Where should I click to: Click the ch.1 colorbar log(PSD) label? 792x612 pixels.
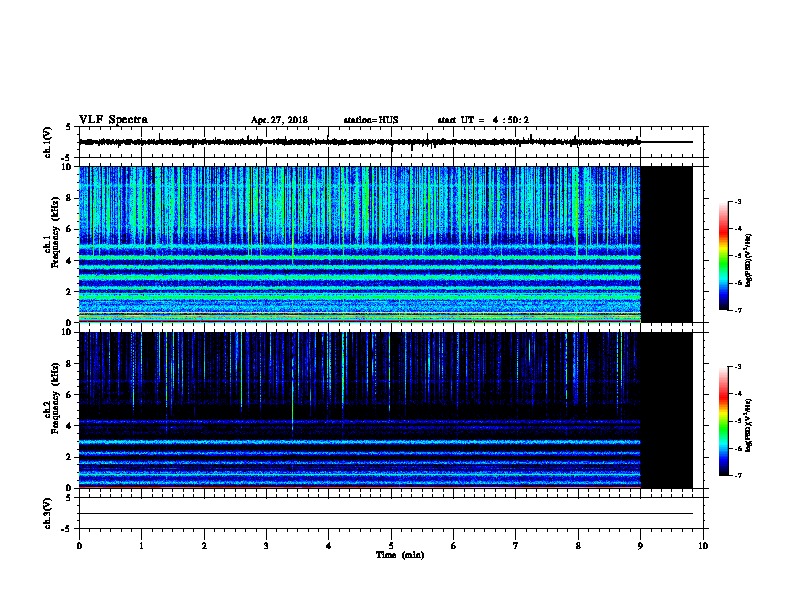tap(749, 260)
